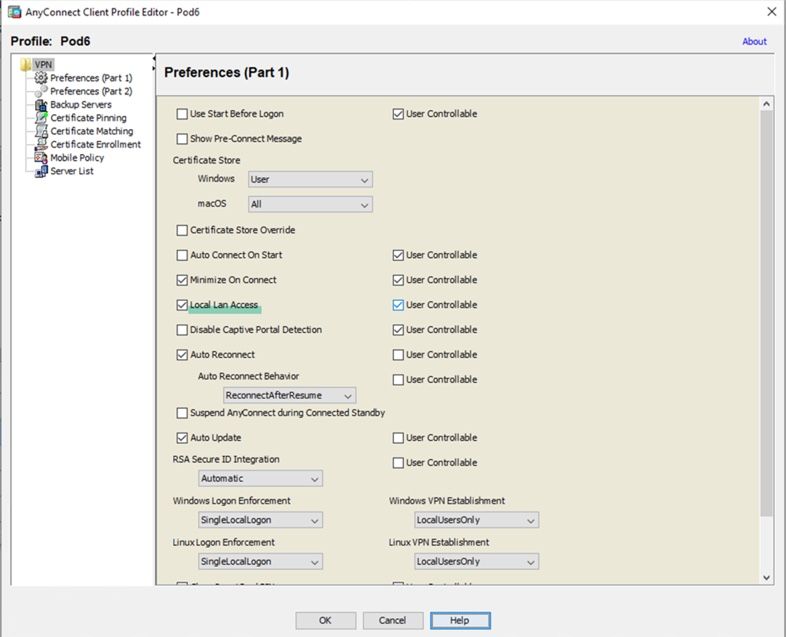Image resolution: width=786 pixels, height=637 pixels.
Task: Check Disable Captive Portal Detection
Action: click(182, 330)
